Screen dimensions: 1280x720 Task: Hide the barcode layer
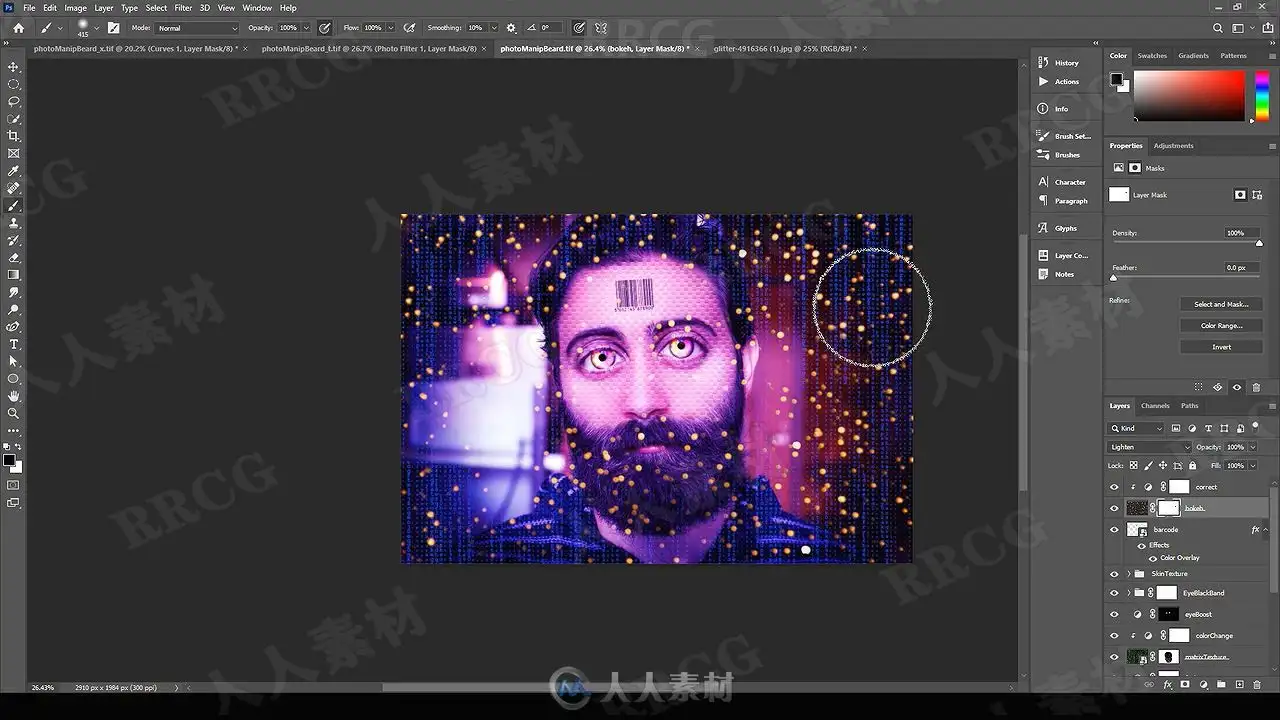tap(1114, 530)
